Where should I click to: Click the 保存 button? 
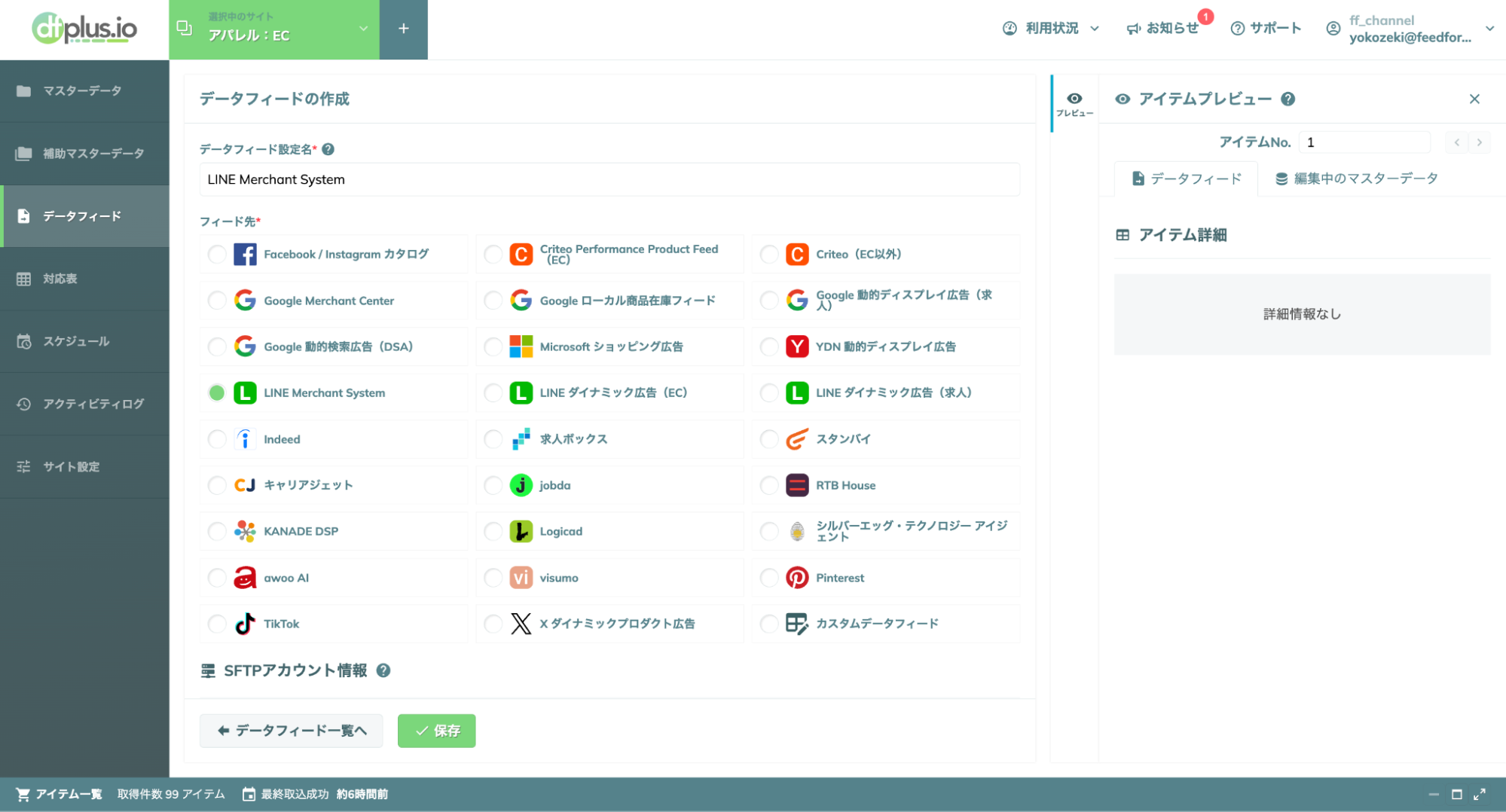click(436, 731)
